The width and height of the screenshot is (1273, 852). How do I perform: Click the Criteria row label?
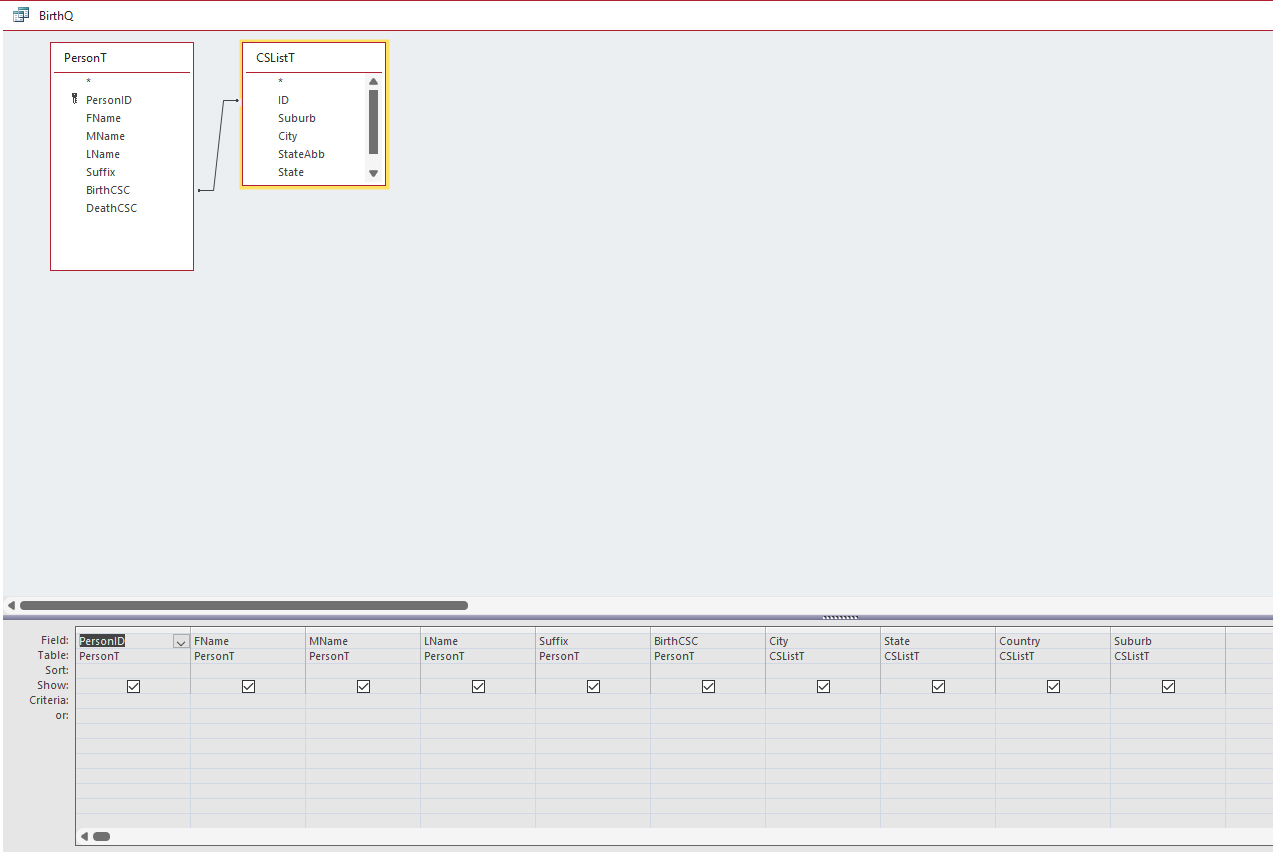(x=49, y=700)
